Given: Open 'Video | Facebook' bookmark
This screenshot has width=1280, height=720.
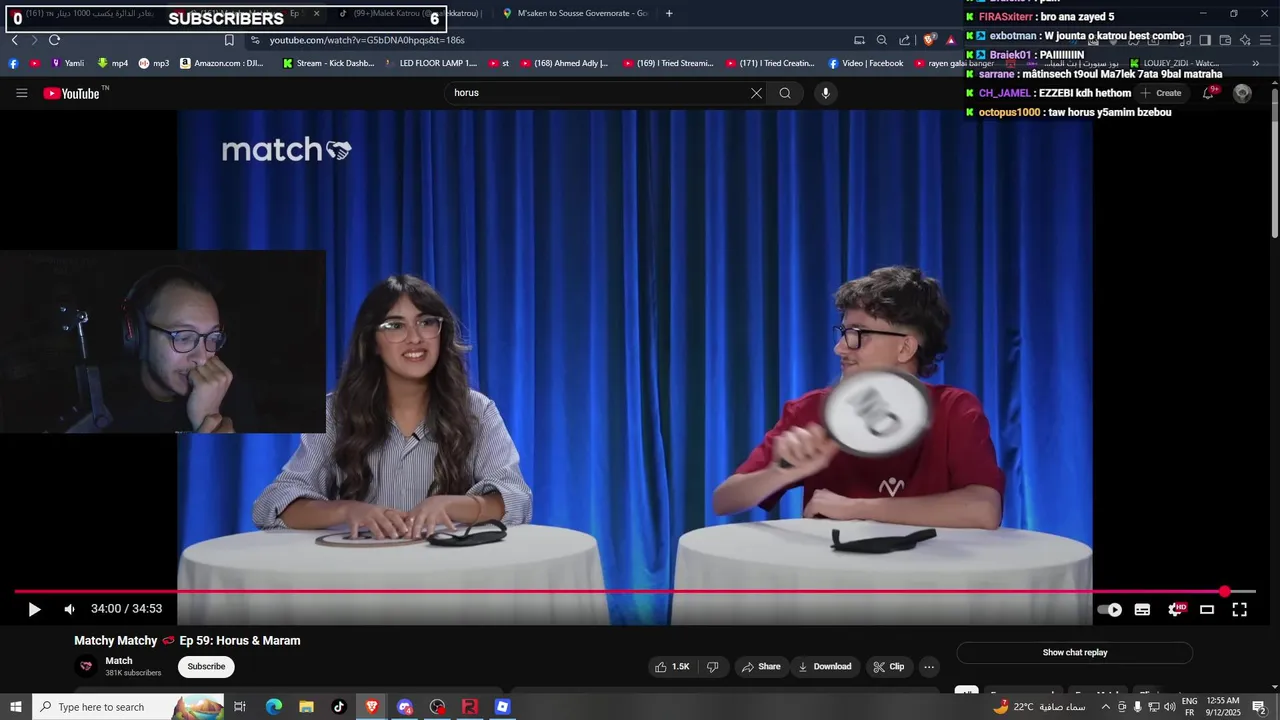Looking at the screenshot, I should click(x=866, y=63).
